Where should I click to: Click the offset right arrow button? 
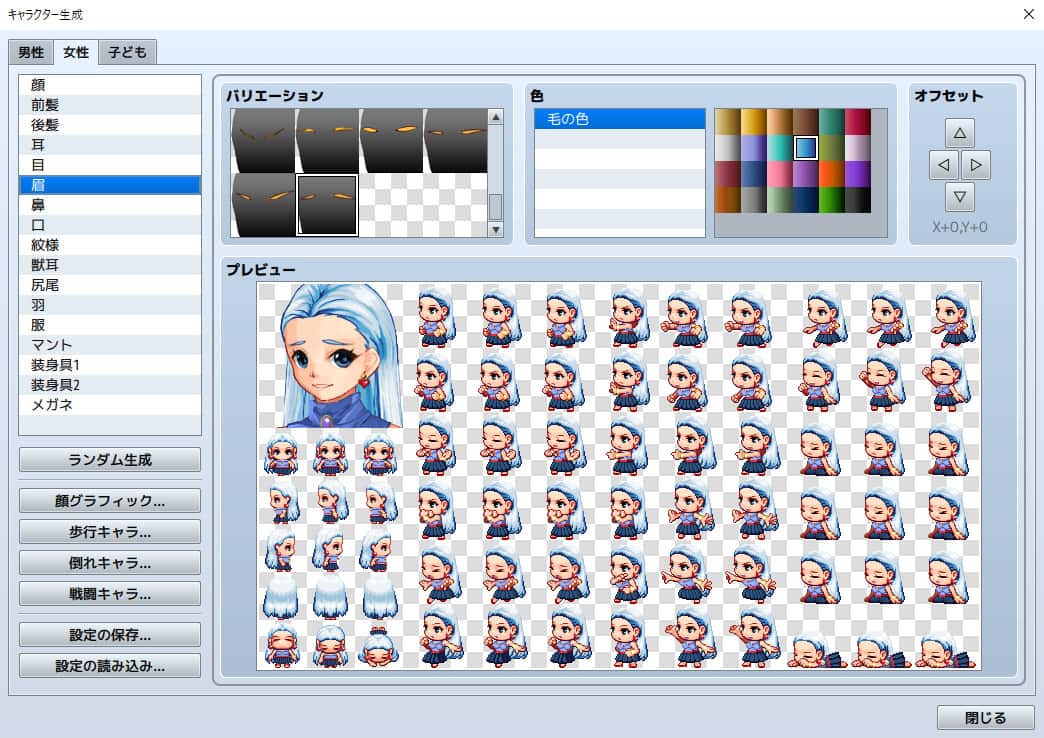[x=975, y=164]
